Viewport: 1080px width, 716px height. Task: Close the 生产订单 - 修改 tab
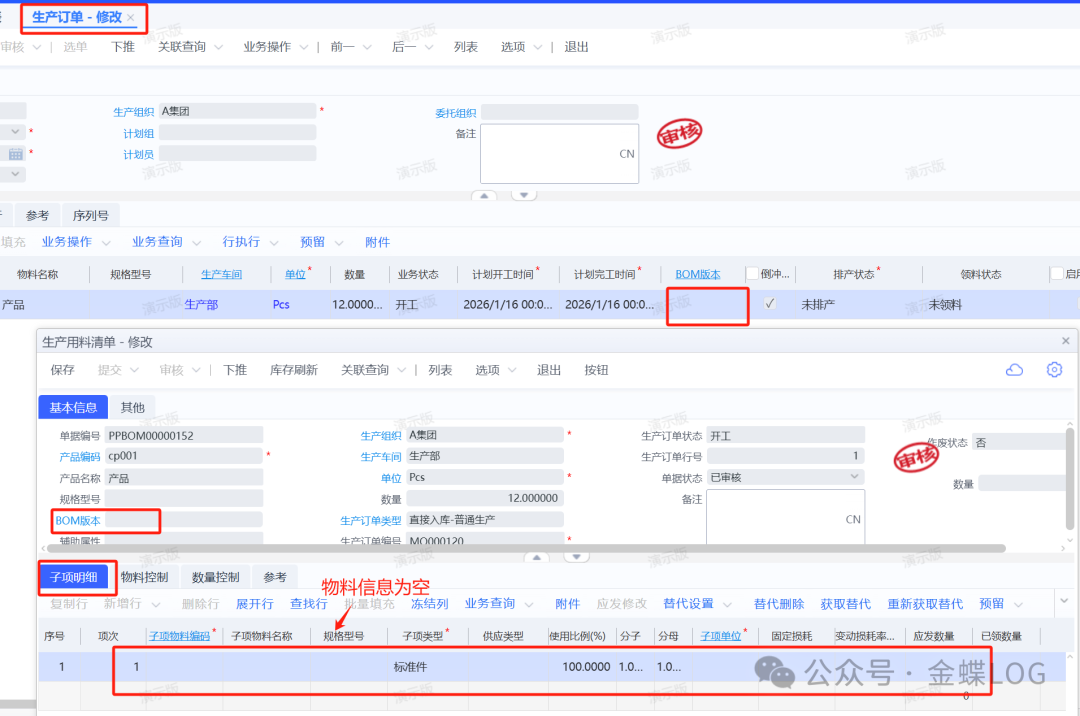(x=131, y=18)
